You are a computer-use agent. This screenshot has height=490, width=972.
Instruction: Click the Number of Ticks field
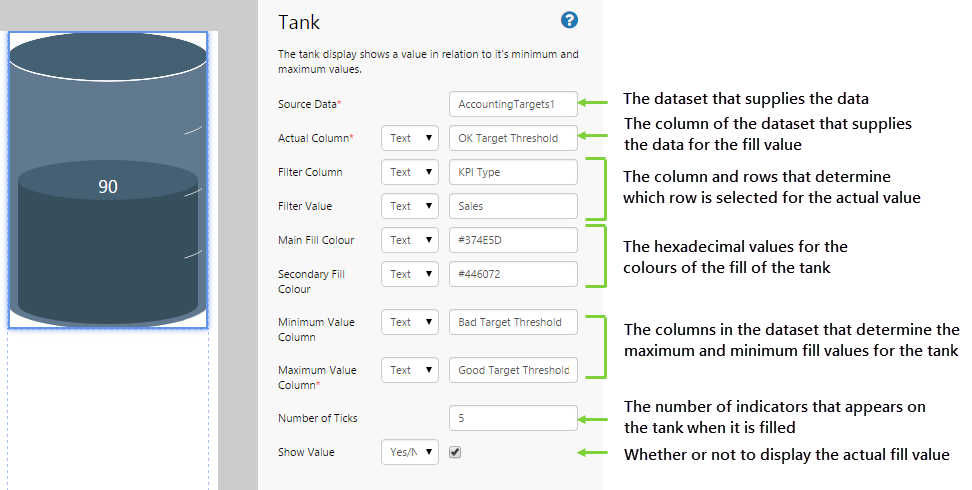pos(513,418)
